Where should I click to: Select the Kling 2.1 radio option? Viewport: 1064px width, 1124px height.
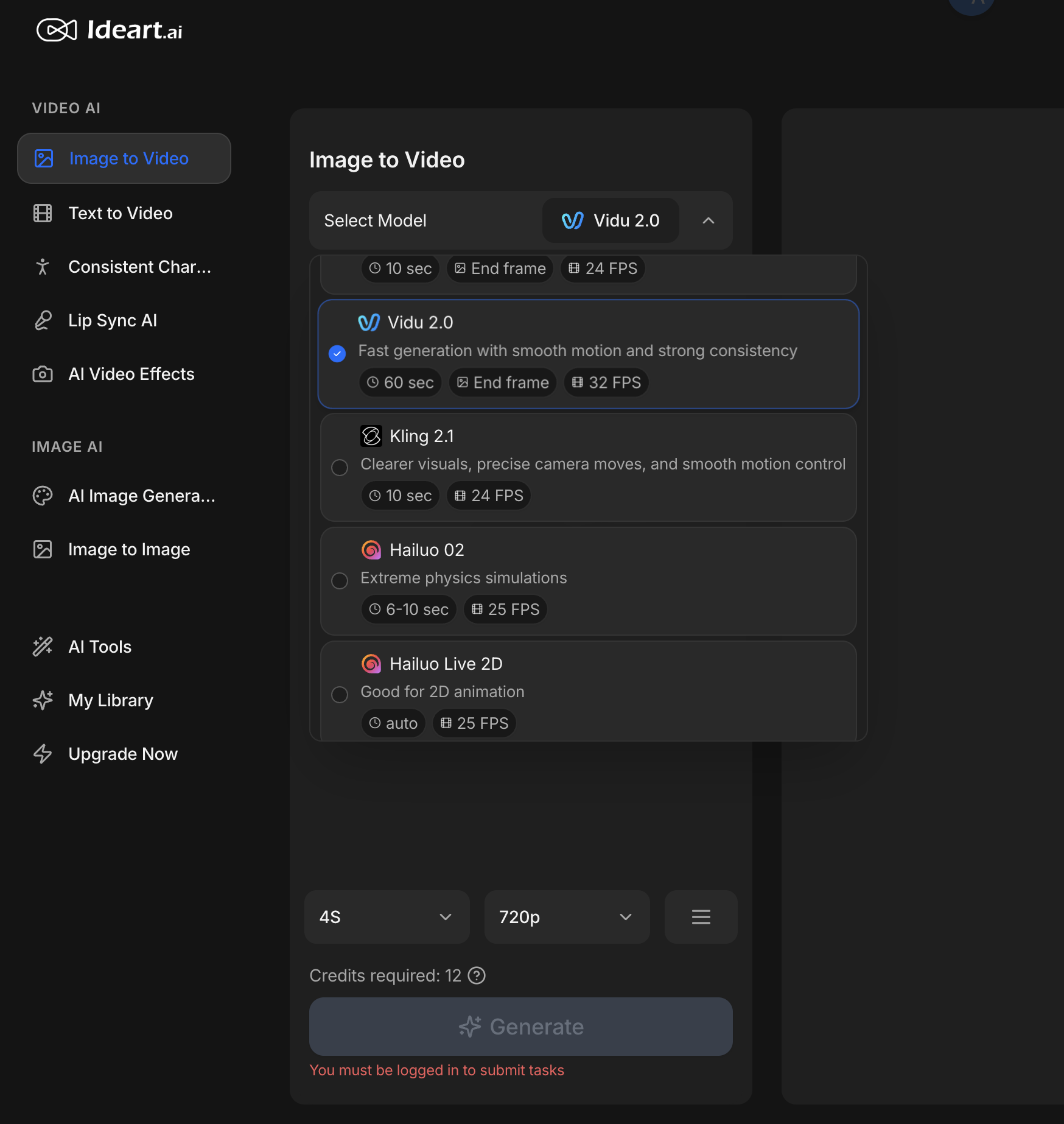click(x=340, y=468)
